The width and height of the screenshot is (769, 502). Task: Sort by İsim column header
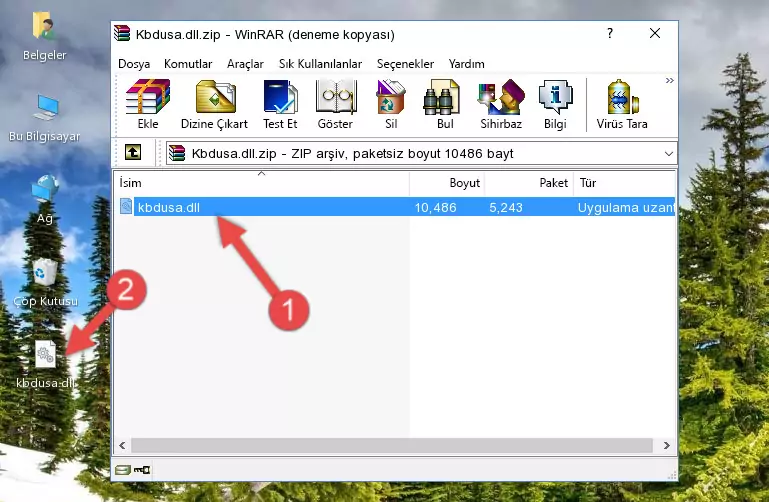[x=262, y=183]
